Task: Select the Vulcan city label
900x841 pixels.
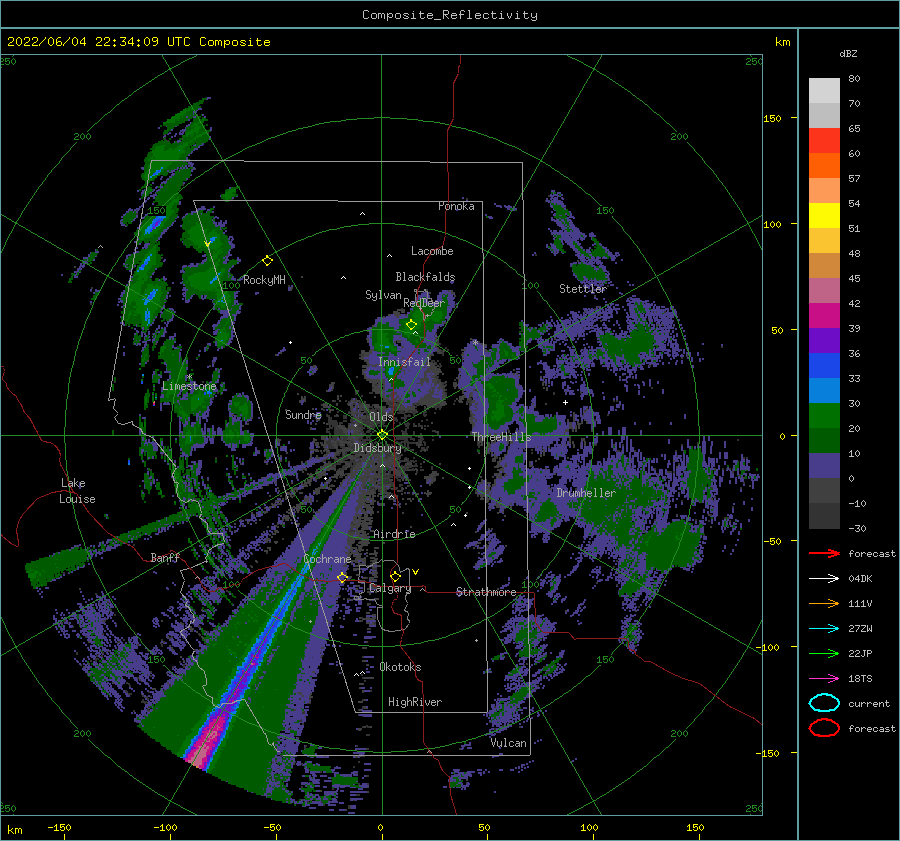Action: click(509, 743)
